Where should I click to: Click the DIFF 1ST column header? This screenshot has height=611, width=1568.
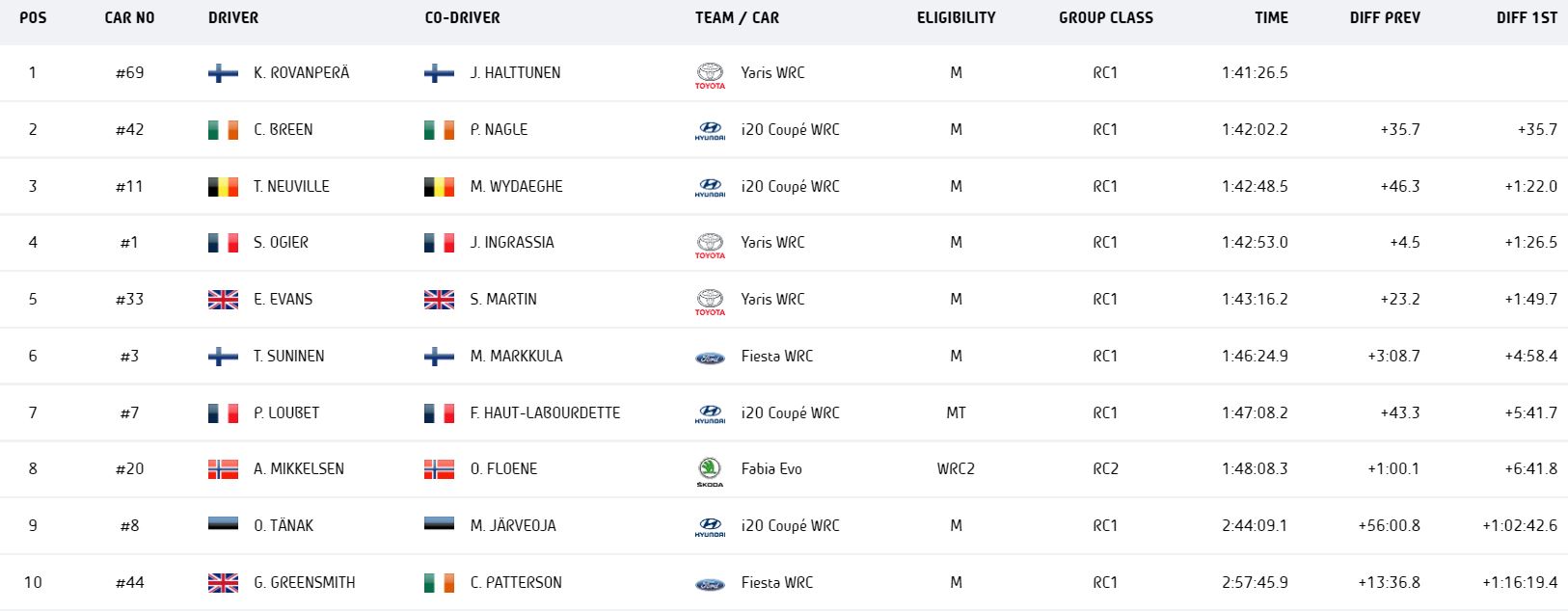point(1527,17)
